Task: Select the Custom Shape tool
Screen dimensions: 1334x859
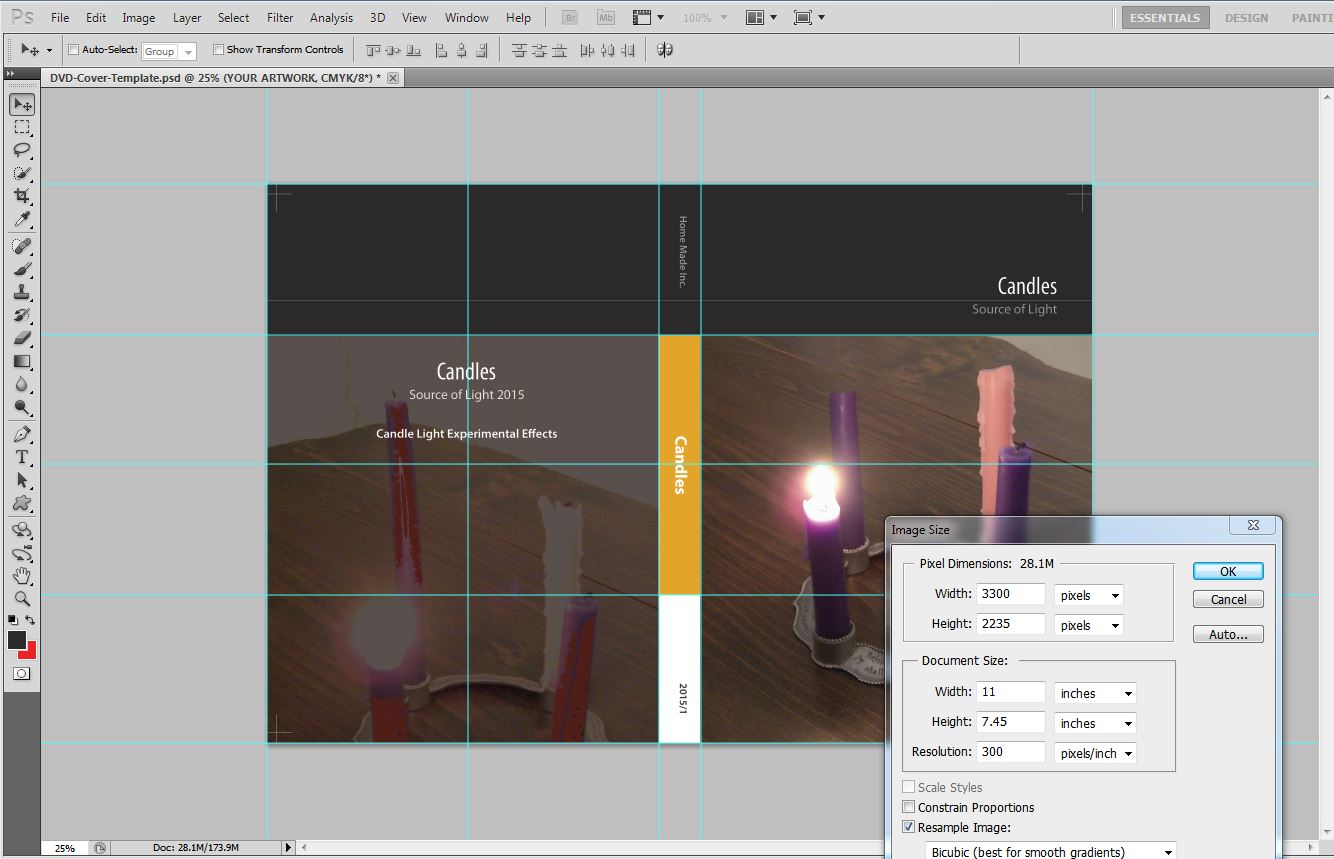Action: pos(22,503)
